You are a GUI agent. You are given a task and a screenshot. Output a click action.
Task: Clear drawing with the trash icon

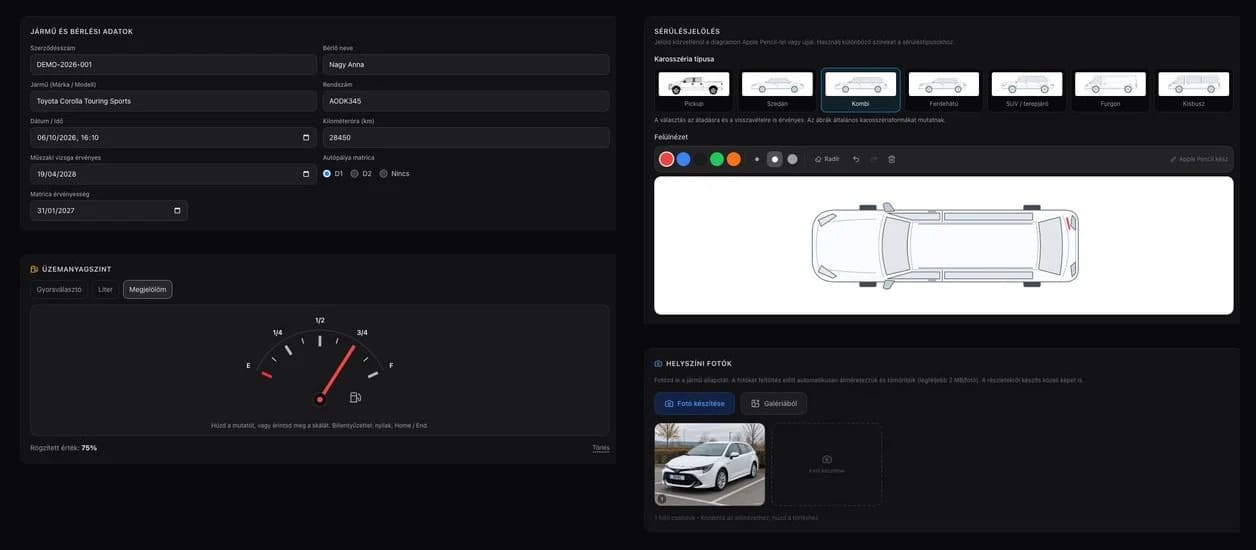click(x=892, y=159)
